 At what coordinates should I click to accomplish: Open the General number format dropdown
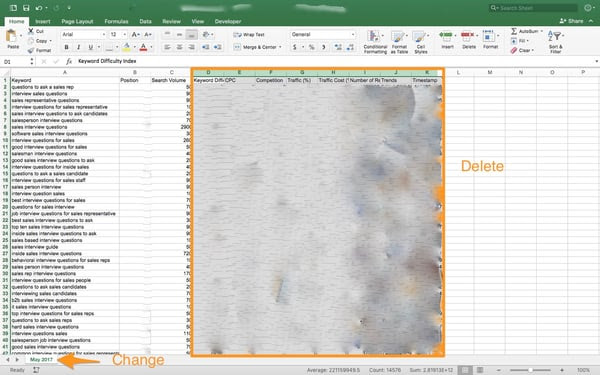tap(353, 34)
